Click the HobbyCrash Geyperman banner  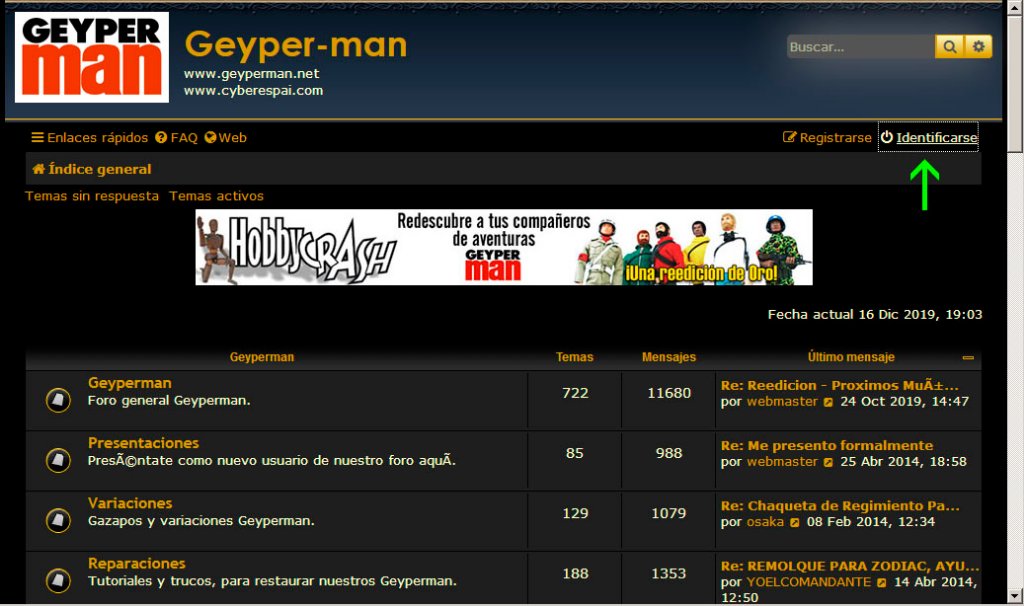coord(503,247)
